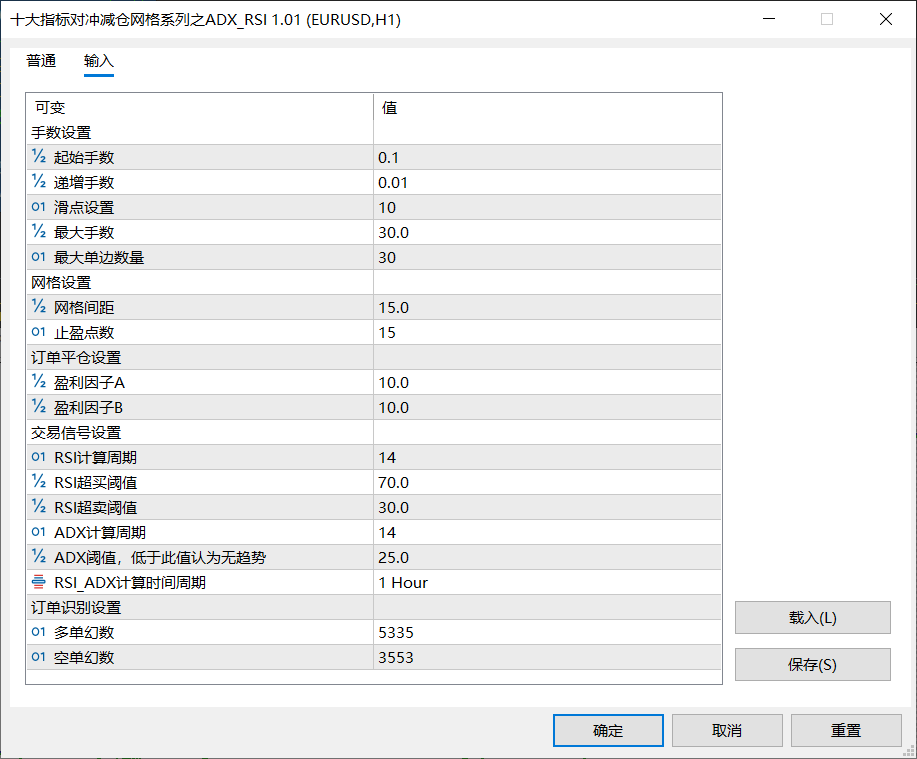Select the 空单幻数 parameter name
The height and width of the screenshot is (759, 917).
(84, 657)
